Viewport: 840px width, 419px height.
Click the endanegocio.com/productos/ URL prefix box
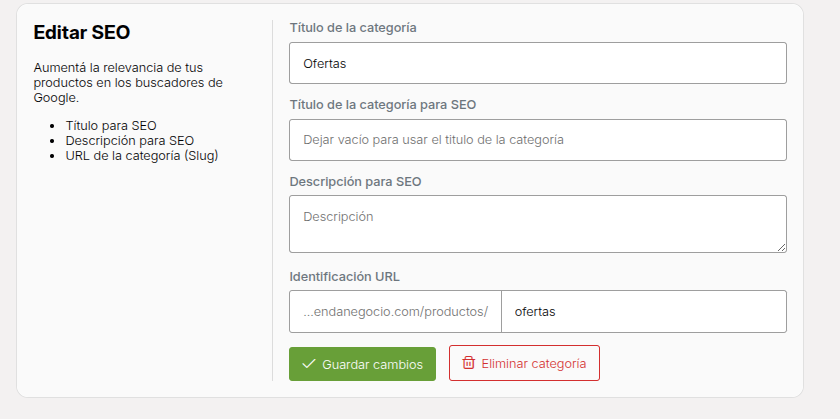tap(395, 311)
